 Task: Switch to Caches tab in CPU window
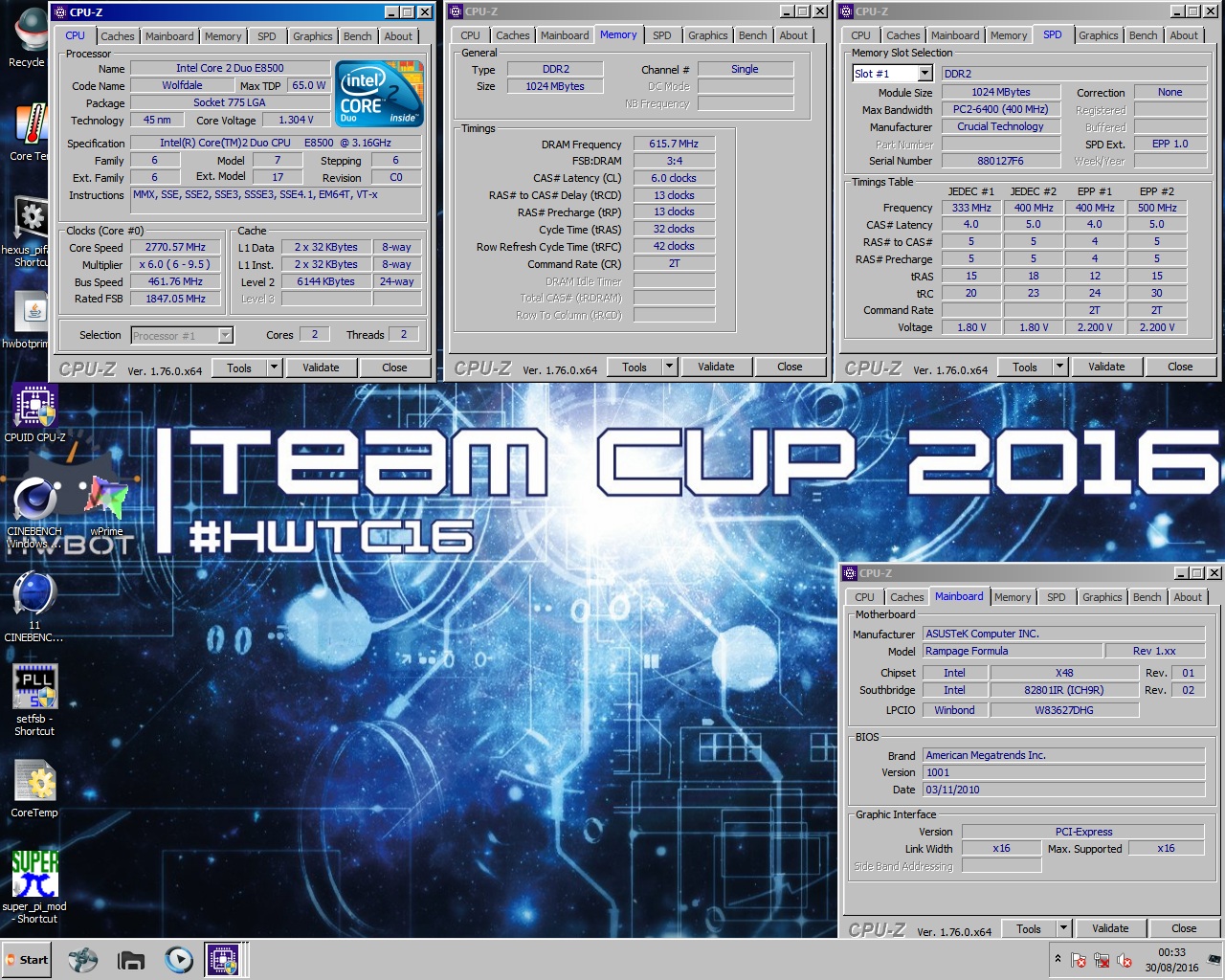[118, 36]
